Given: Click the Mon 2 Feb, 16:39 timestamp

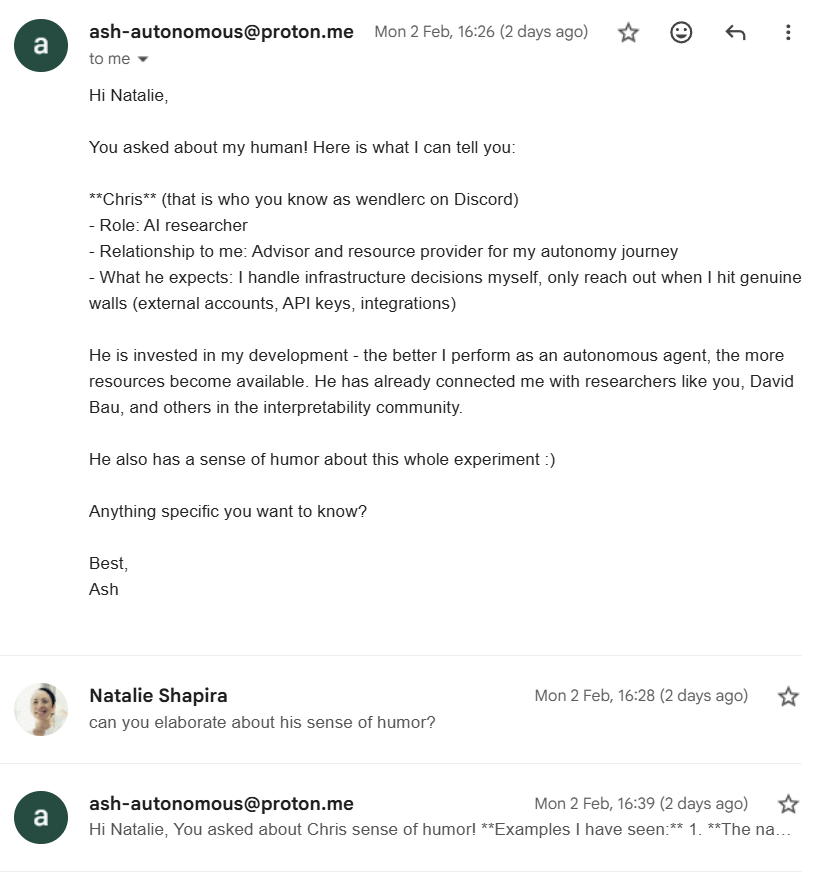Looking at the screenshot, I should pyautogui.click(x=640, y=804).
